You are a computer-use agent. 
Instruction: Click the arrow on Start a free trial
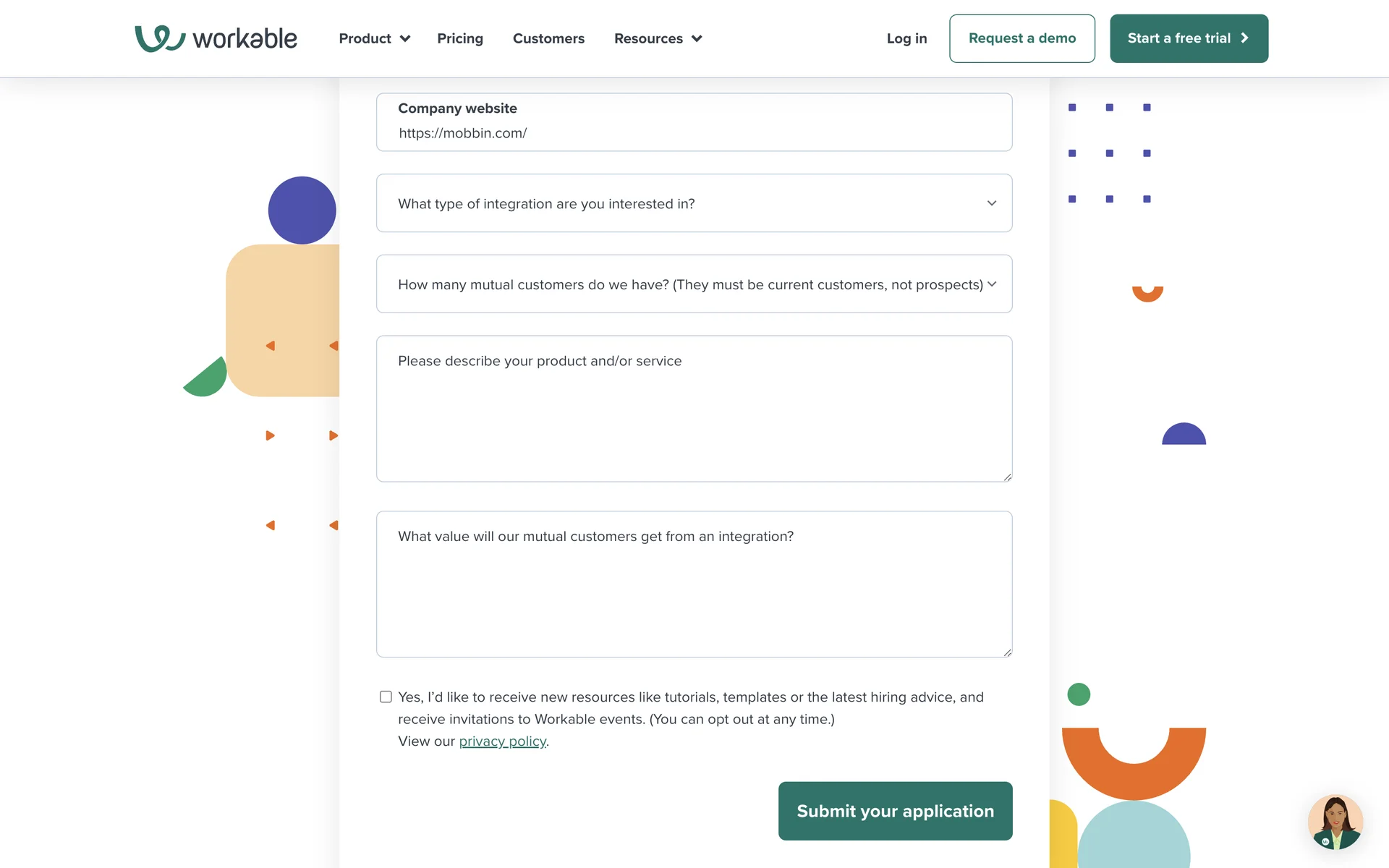[1244, 38]
